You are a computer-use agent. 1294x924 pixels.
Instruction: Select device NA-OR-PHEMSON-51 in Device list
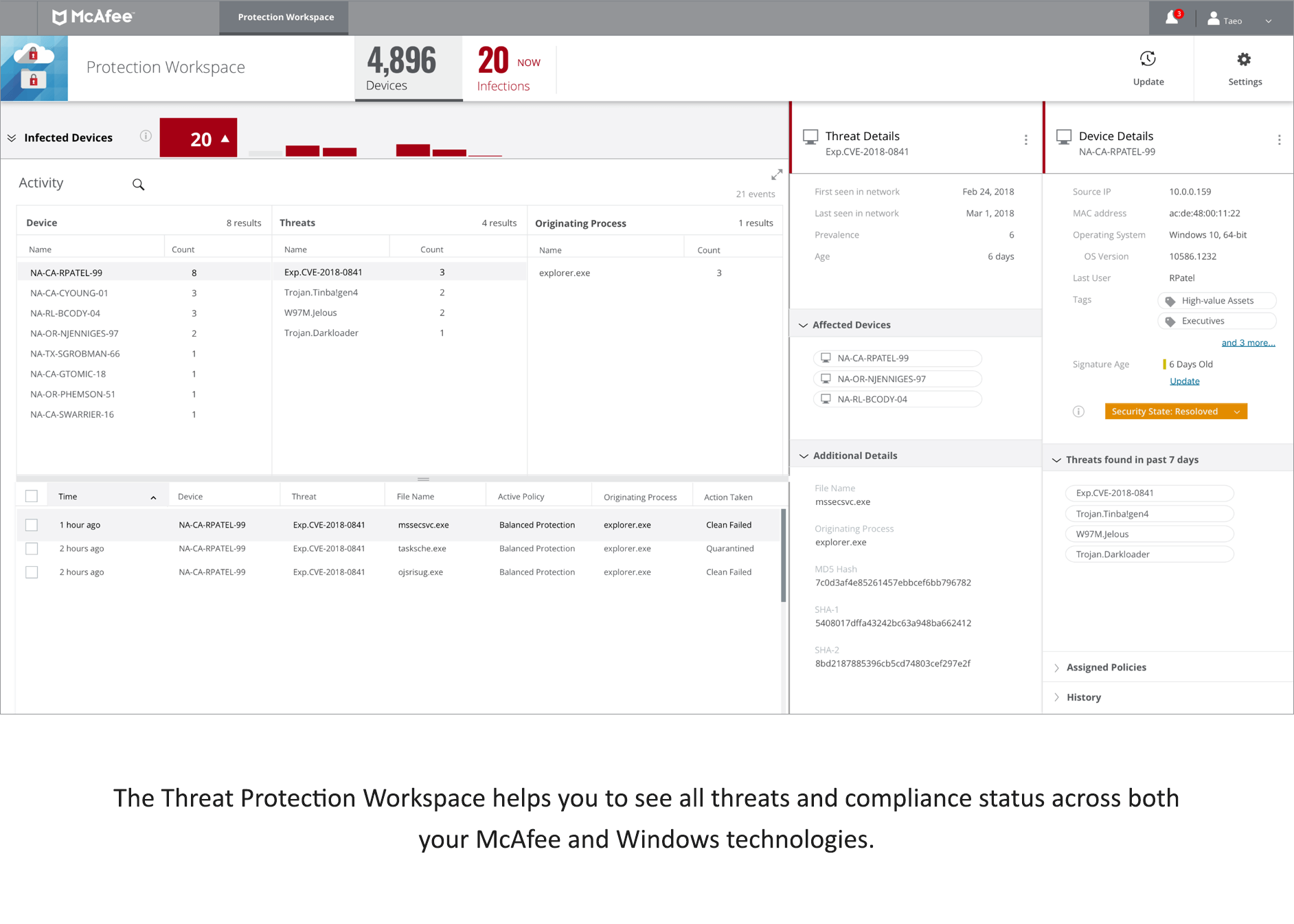[x=144, y=394]
